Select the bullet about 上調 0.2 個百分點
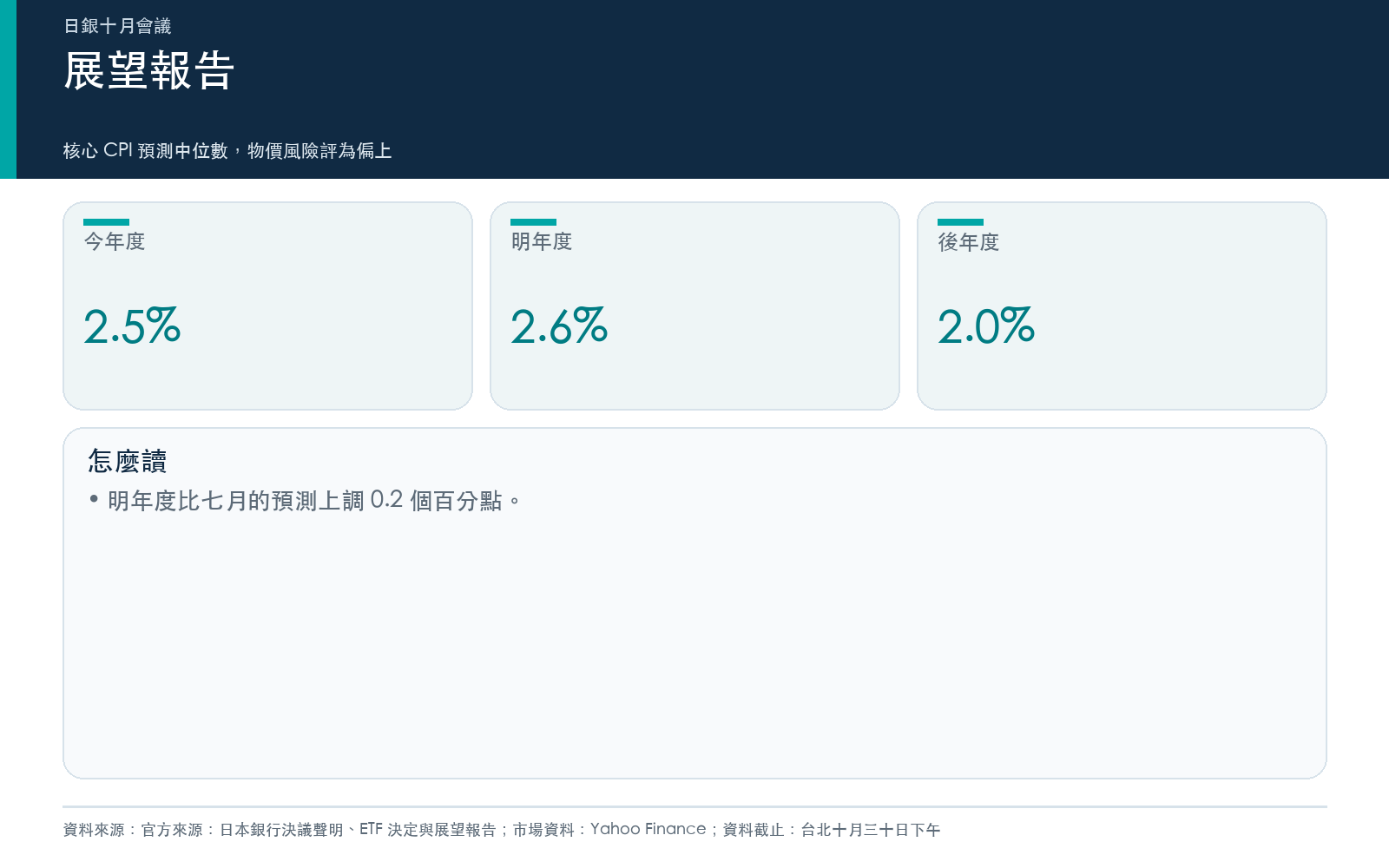Viewport: 1389px width, 868px height. (306, 501)
